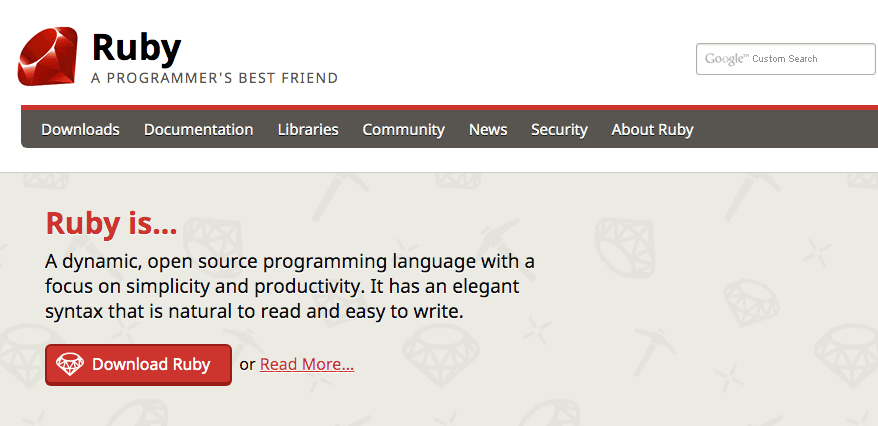Click the bold Ruby site title text
The width and height of the screenshot is (878, 426).
136,47
